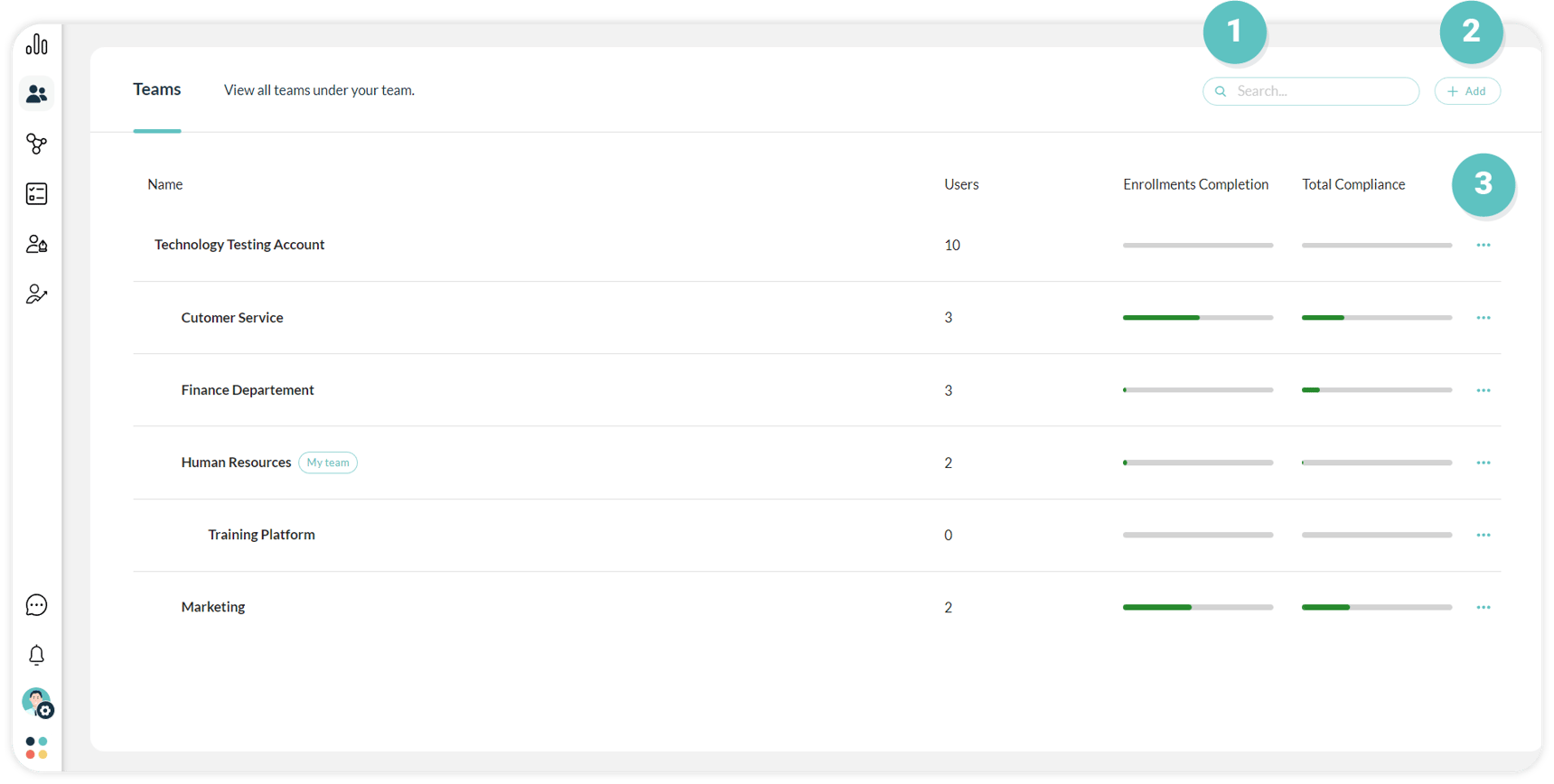The width and height of the screenshot is (1554, 784).
Task: Expand the more options for Marketing team
Action: 1483,608
